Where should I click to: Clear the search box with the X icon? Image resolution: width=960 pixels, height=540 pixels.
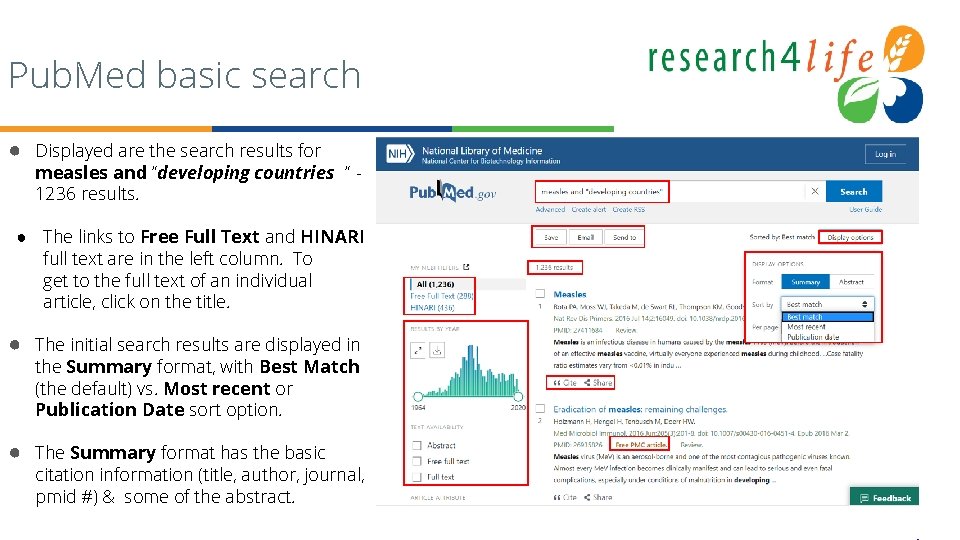(815, 191)
